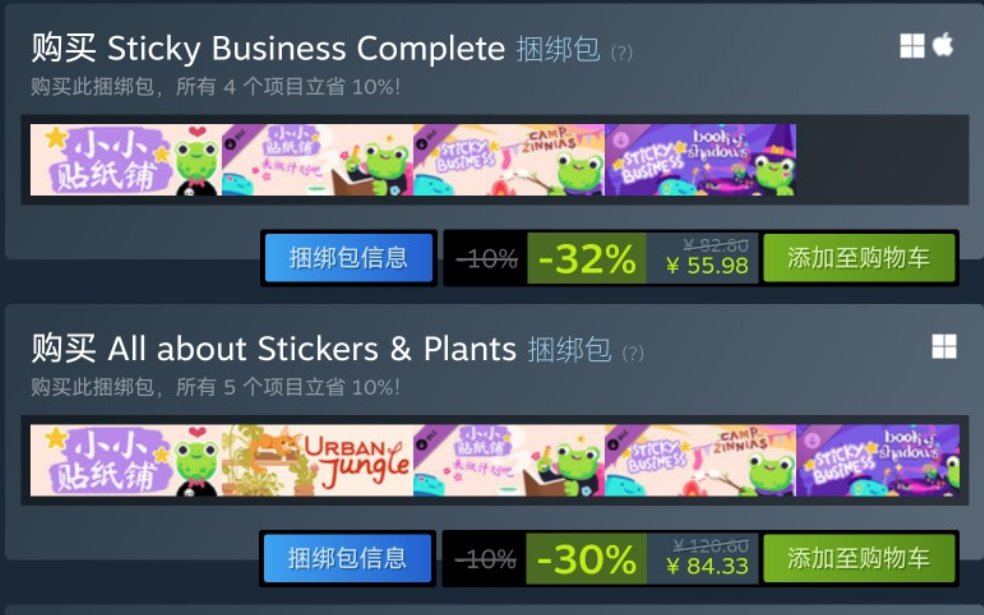The width and height of the screenshot is (984, 615).
Task: Open the Urban Jungle game thumbnail
Action: [x=318, y=461]
